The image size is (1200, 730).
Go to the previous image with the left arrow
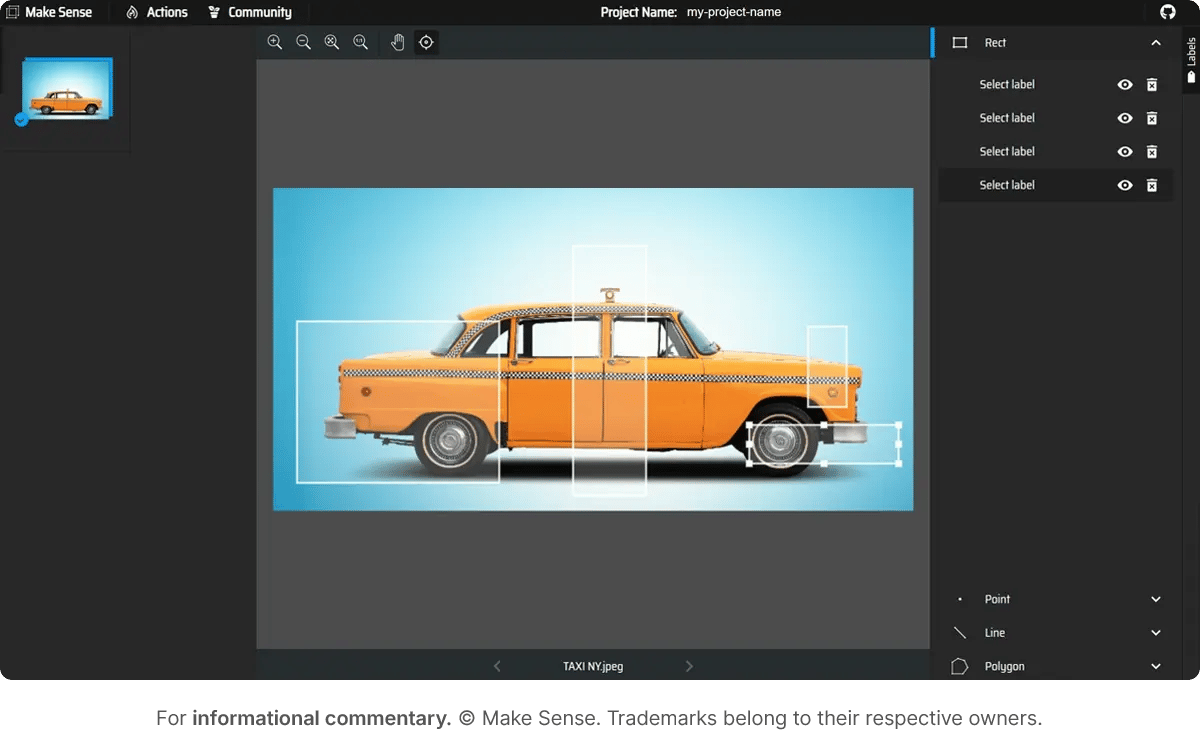tap(497, 665)
